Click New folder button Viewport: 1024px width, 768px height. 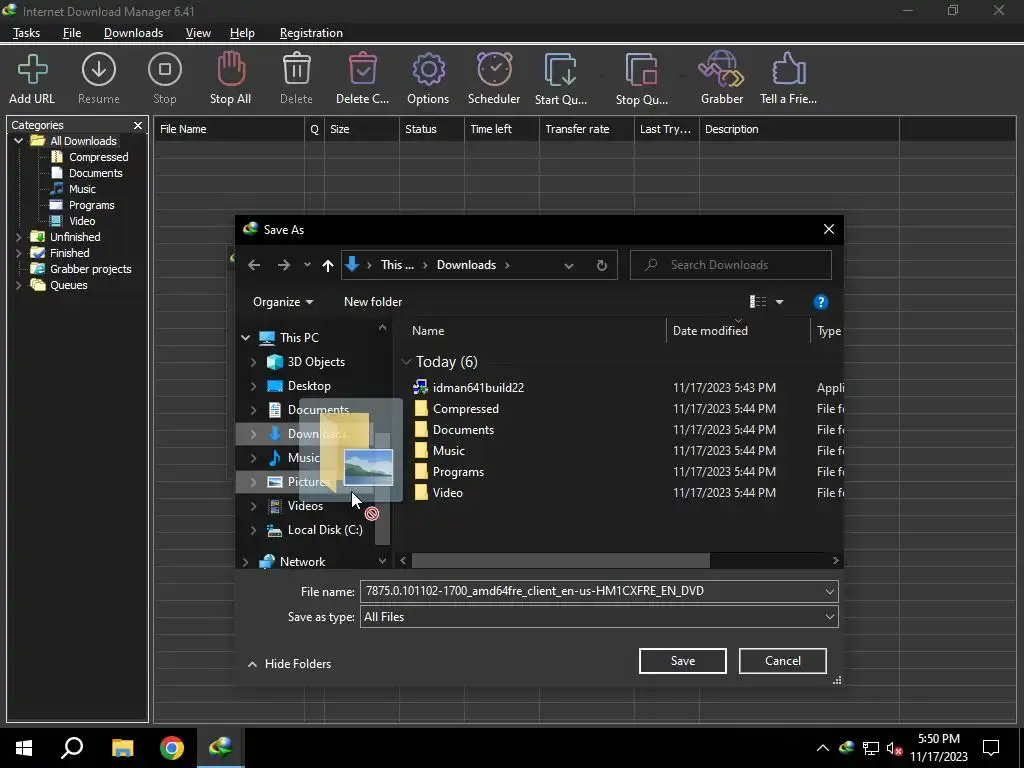373,302
